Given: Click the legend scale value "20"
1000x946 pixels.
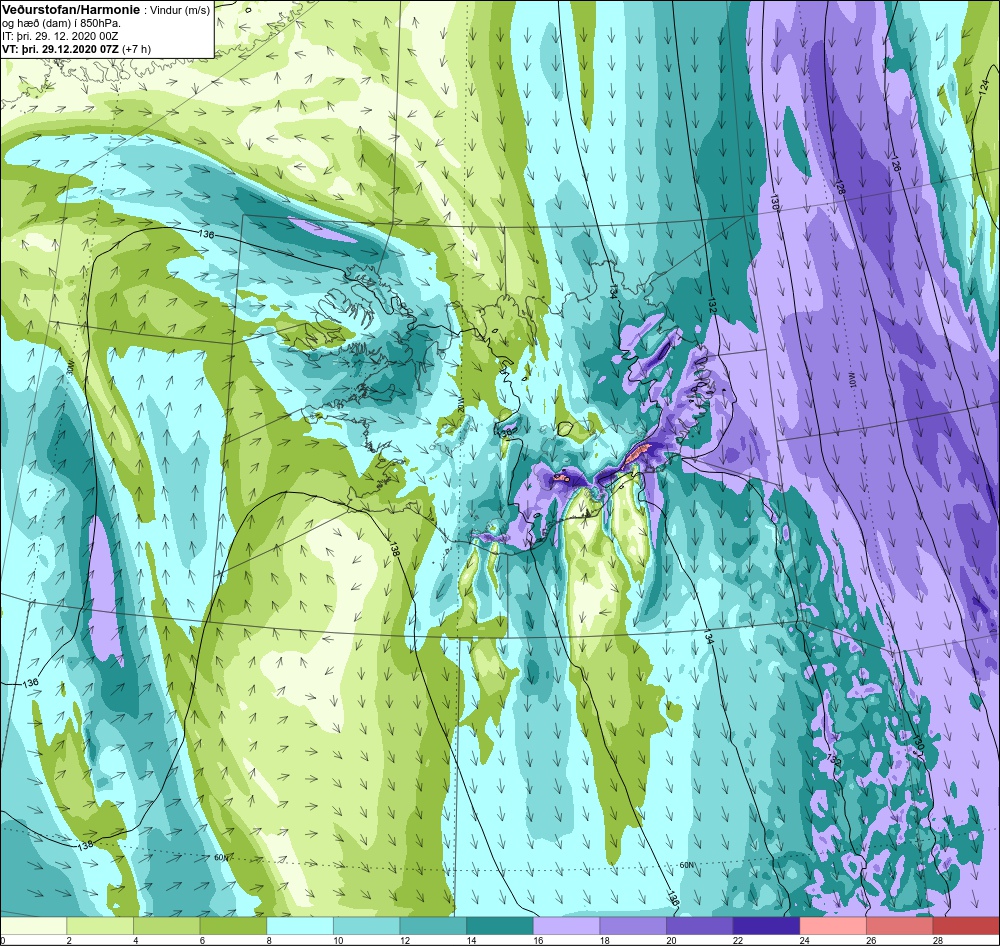Looking at the screenshot, I should (672, 940).
